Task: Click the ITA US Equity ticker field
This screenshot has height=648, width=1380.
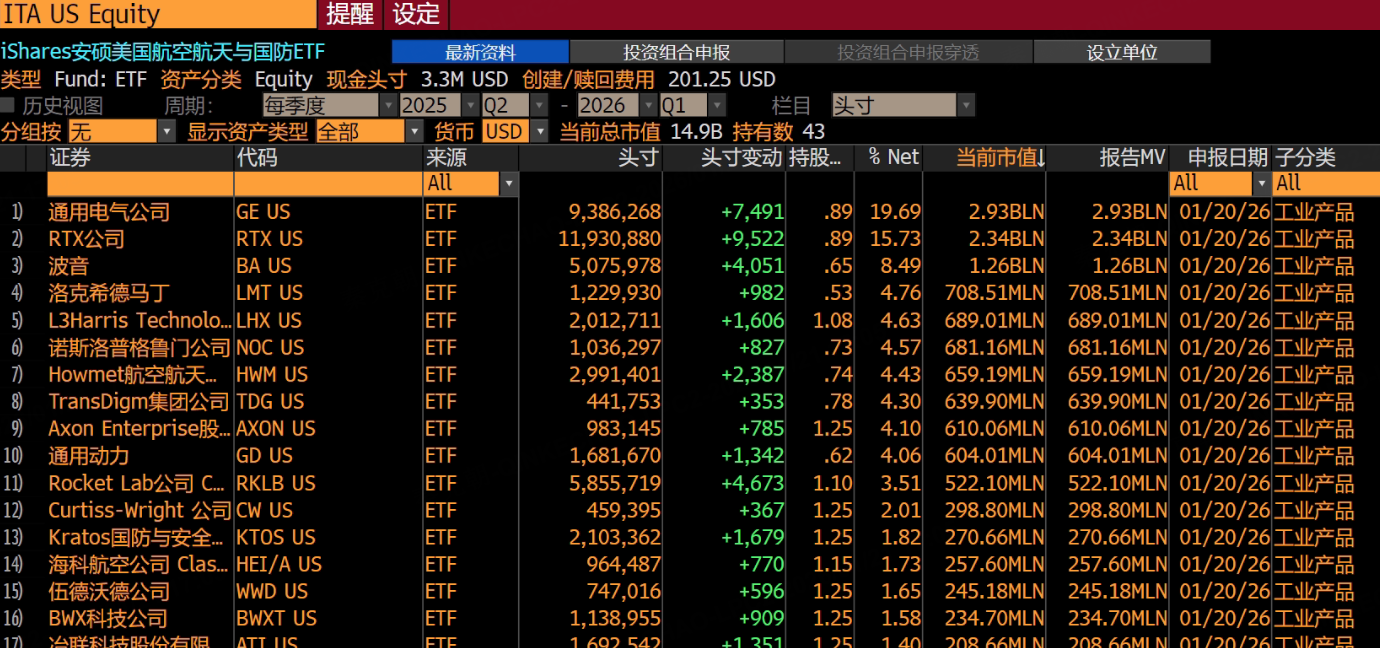Action: 158,14
